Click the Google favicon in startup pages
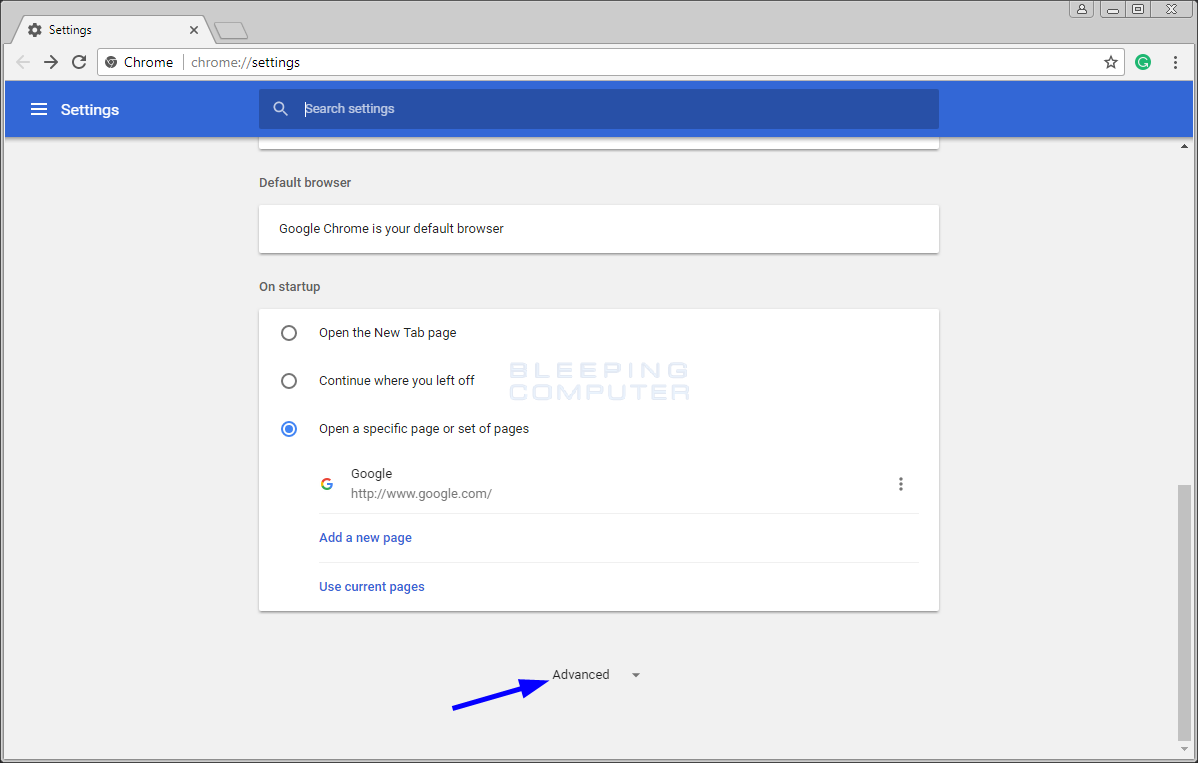Image resolution: width=1198 pixels, height=763 pixels. click(x=327, y=483)
